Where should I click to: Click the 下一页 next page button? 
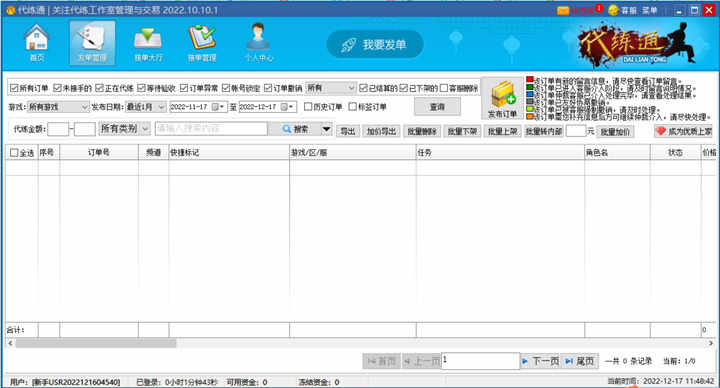pos(540,361)
